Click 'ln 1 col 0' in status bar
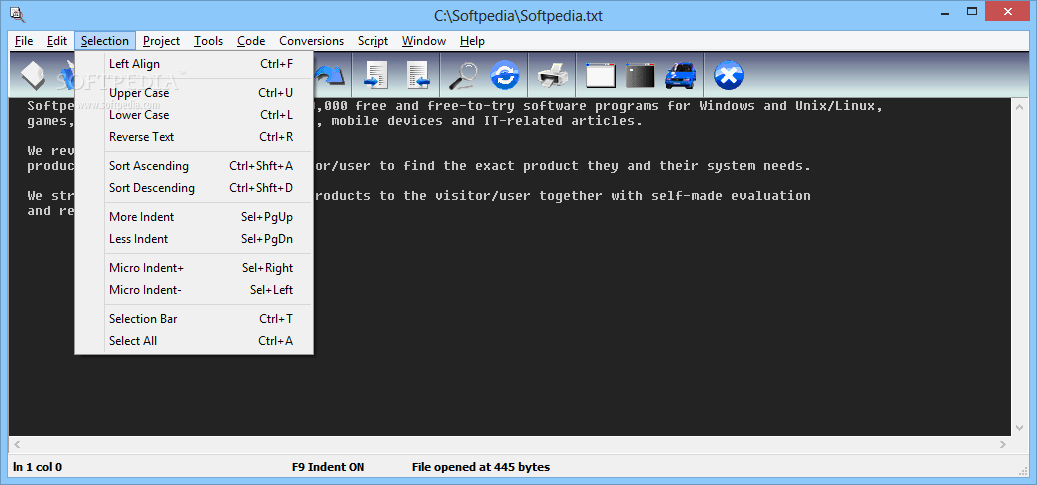The image size is (1037, 485). pos(38,467)
